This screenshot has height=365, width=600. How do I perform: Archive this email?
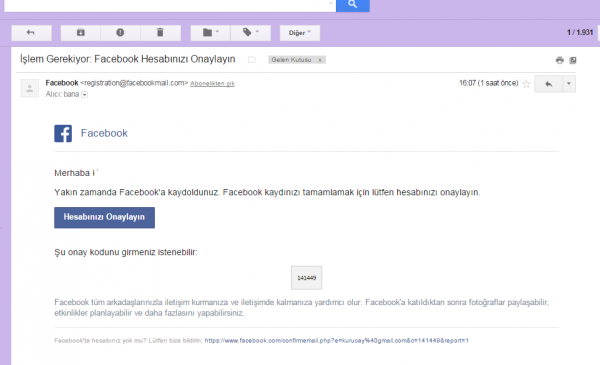pos(81,33)
